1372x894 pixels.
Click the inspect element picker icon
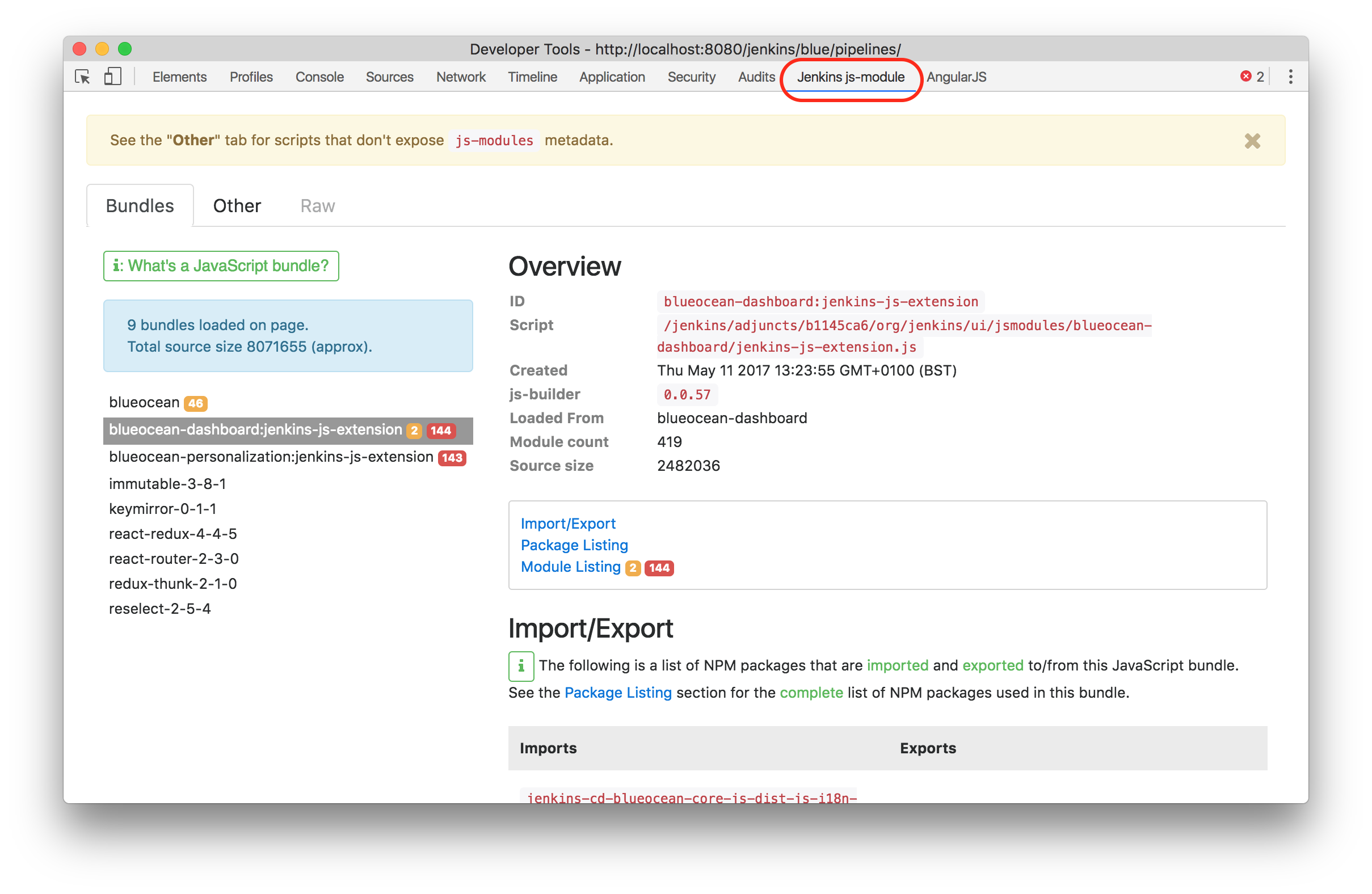(x=83, y=77)
